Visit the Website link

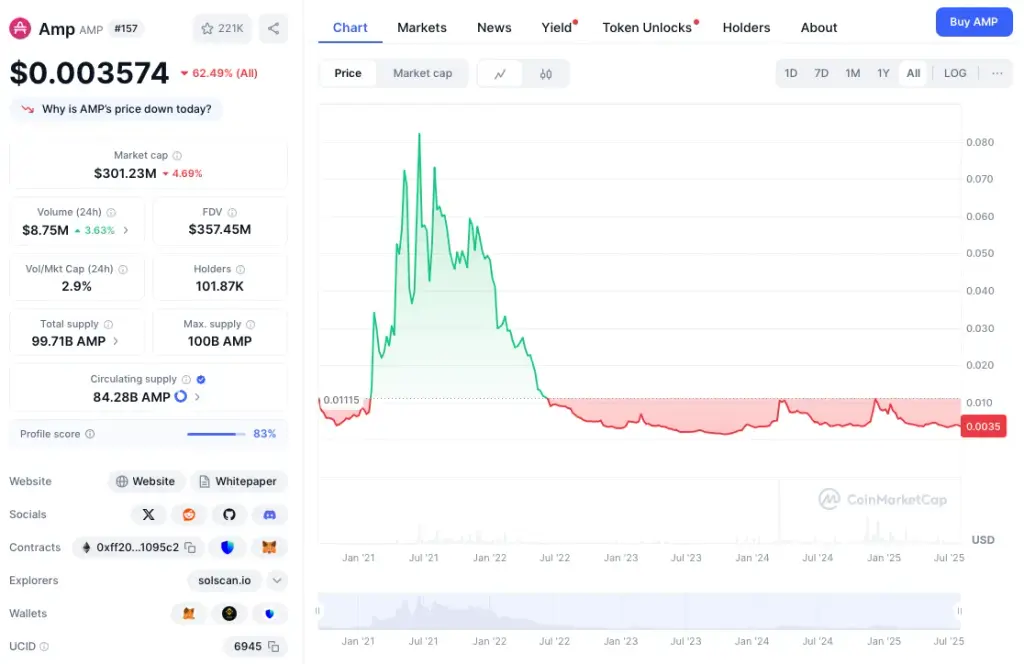(147, 481)
